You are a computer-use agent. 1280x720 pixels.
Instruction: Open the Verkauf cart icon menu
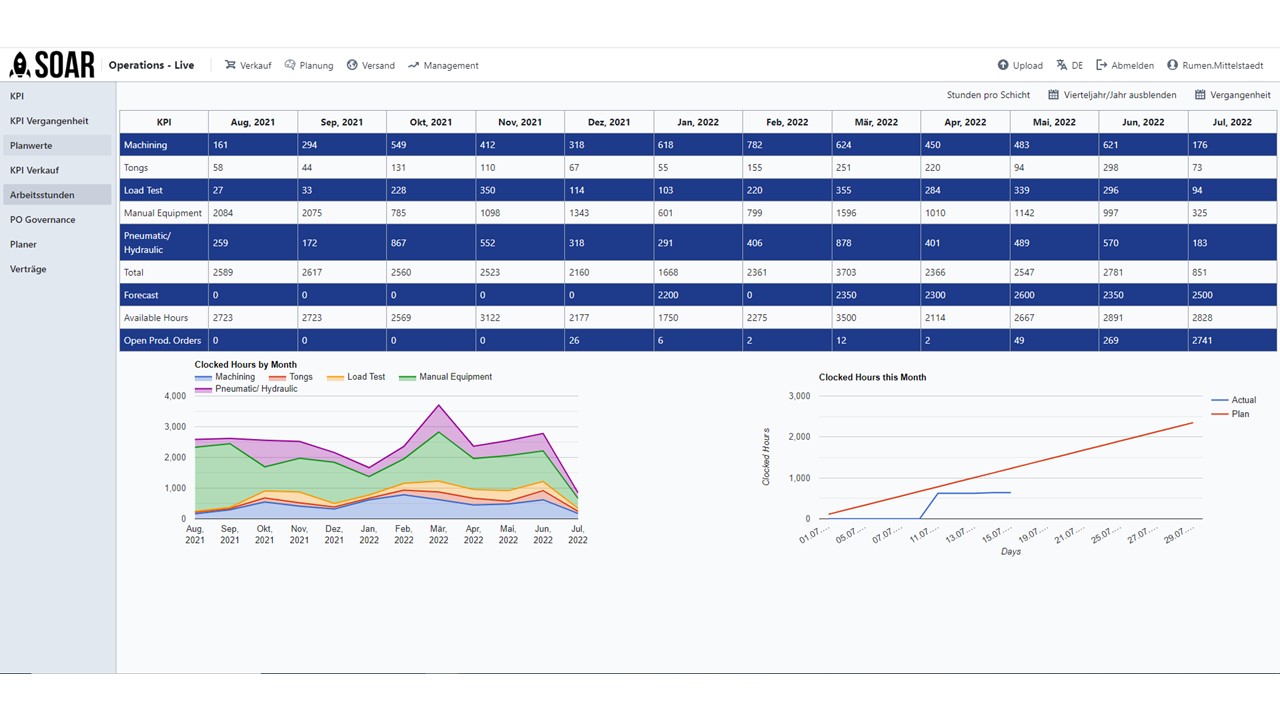pyautogui.click(x=230, y=65)
